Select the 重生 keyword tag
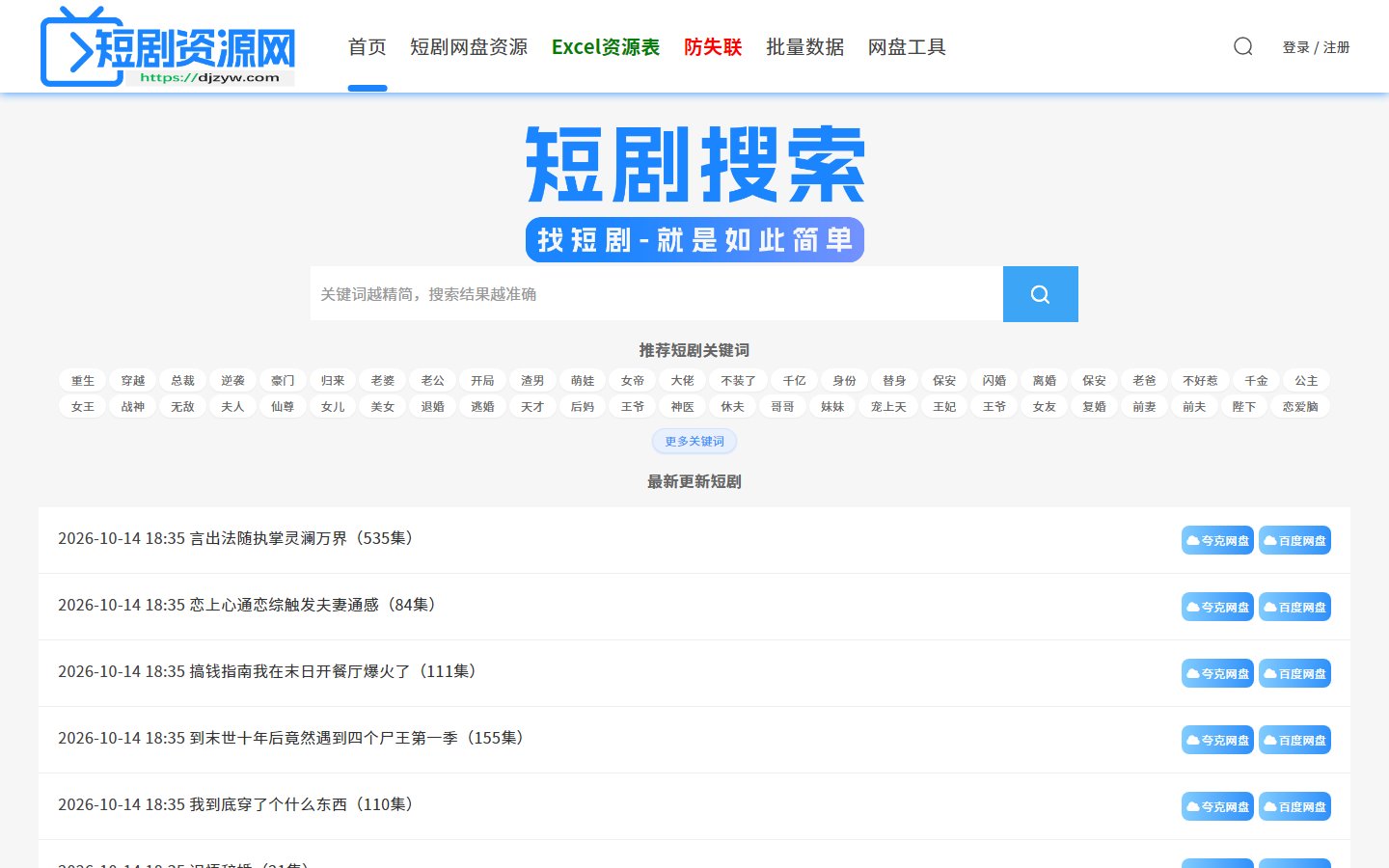This screenshot has height=868, width=1389. tap(83, 381)
